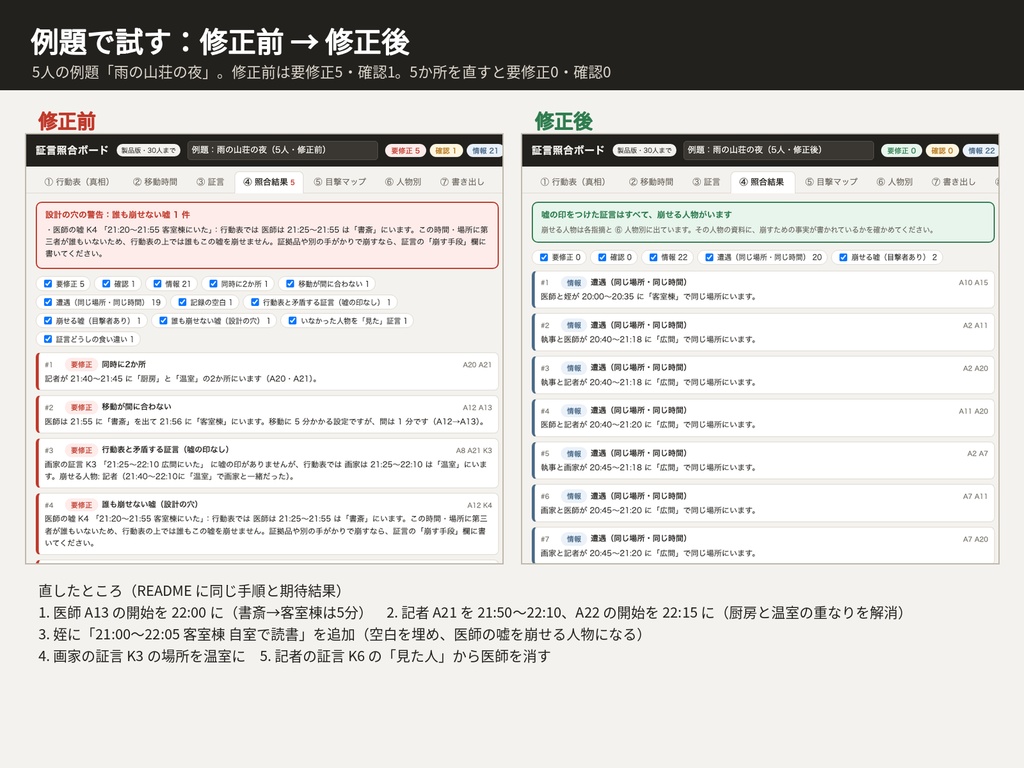Toggle 確認 1 filter in 修正前 board
The height and width of the screenshot is (768, 1024).
[x=106, y=283]
